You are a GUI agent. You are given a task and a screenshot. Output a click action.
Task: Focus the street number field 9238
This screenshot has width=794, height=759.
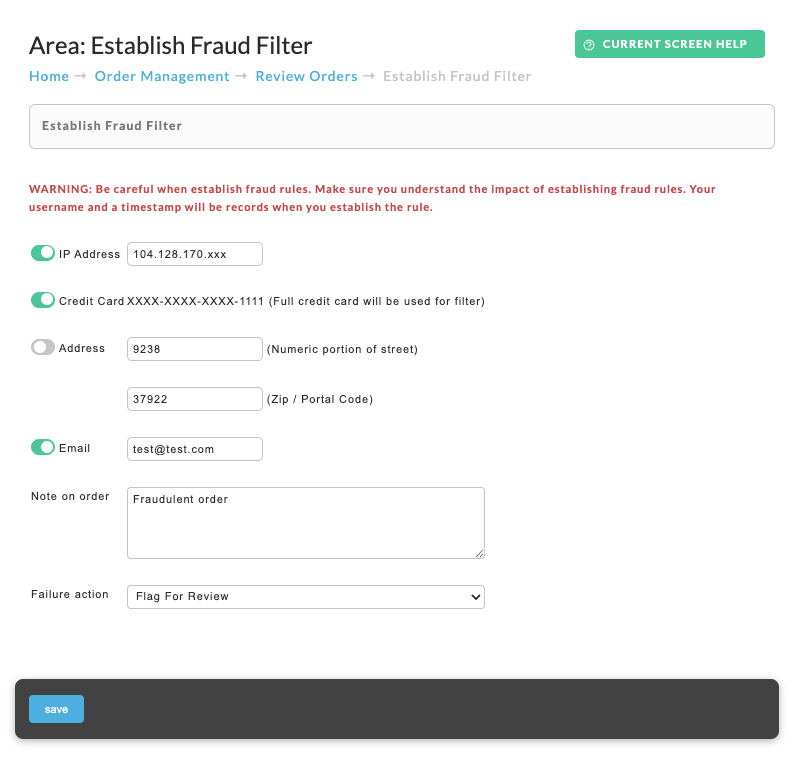click(195, 349)
